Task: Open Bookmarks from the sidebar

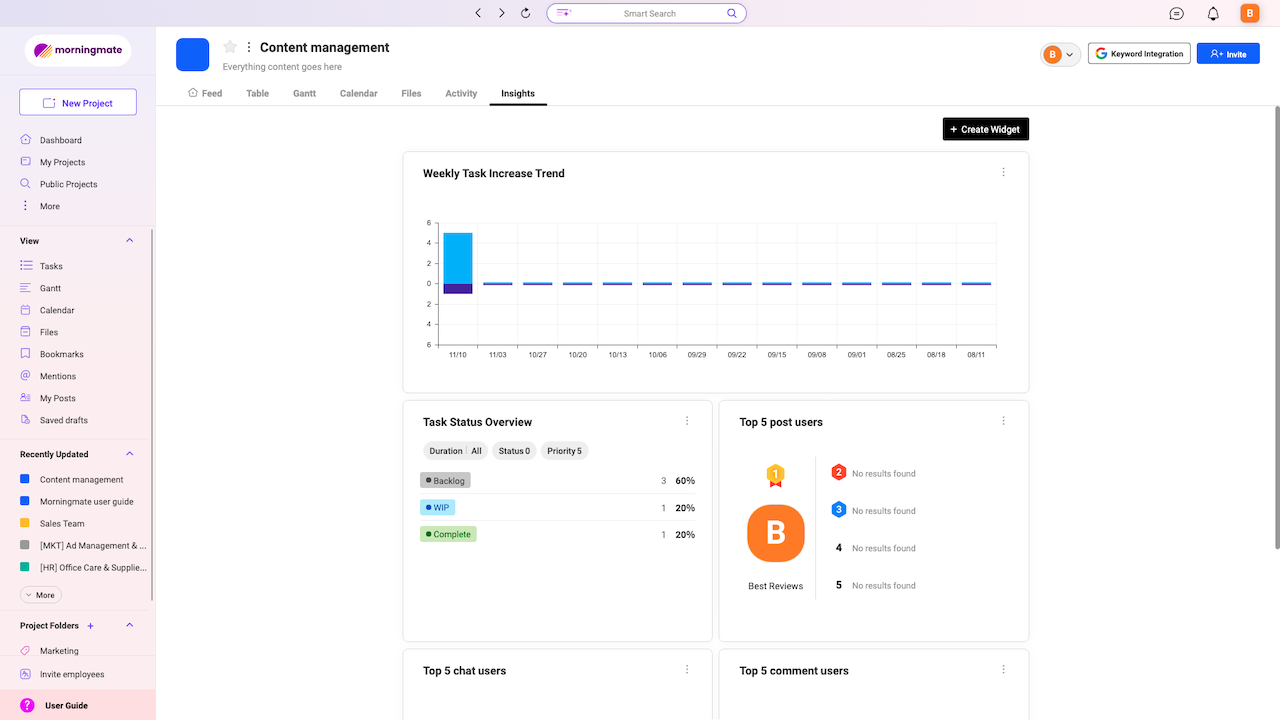Action: point(61,354)
